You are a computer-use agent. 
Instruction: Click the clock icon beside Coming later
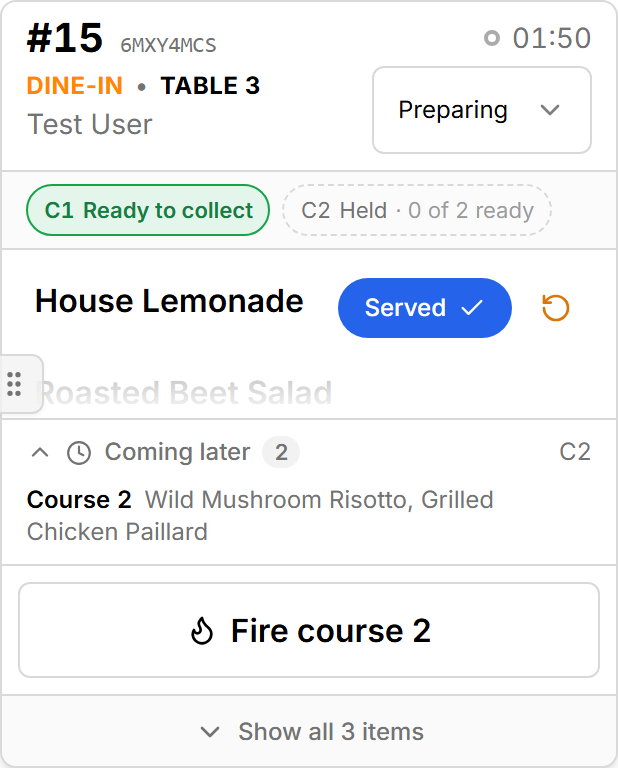(x=79, y=453)
